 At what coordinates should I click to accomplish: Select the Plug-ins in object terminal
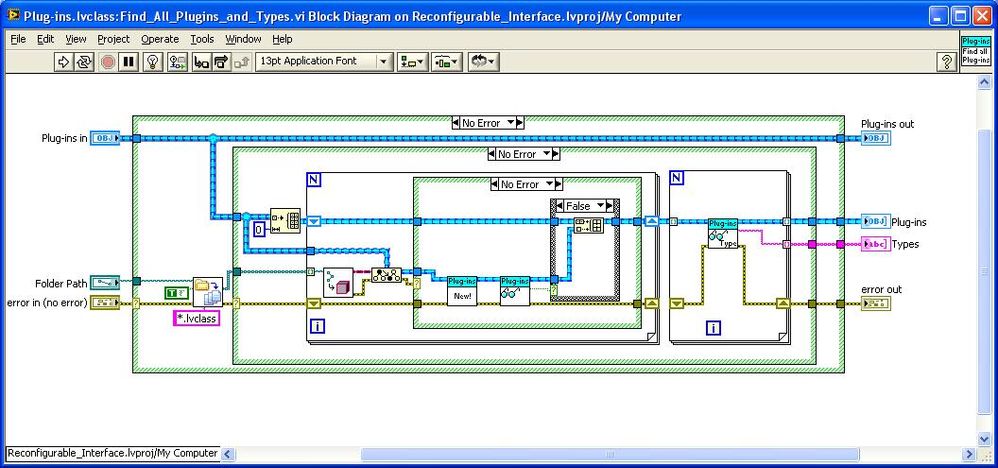pyautogui.click(x=105, y=138)
